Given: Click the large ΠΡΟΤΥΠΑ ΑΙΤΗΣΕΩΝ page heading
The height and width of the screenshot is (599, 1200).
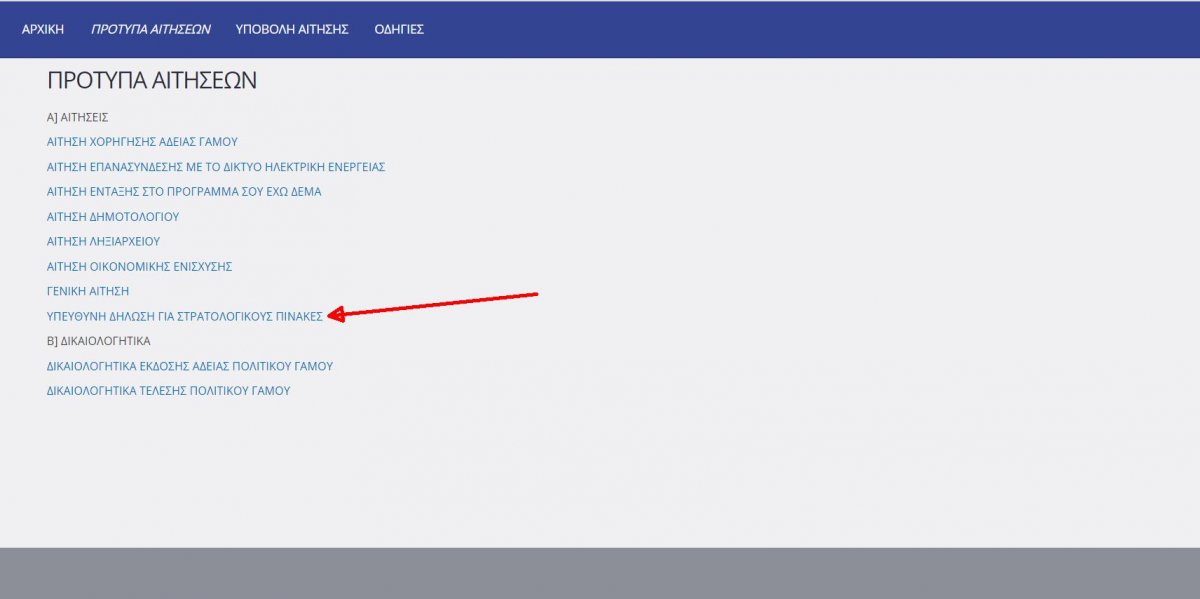Looking at the screenshot, I should 152,81.
